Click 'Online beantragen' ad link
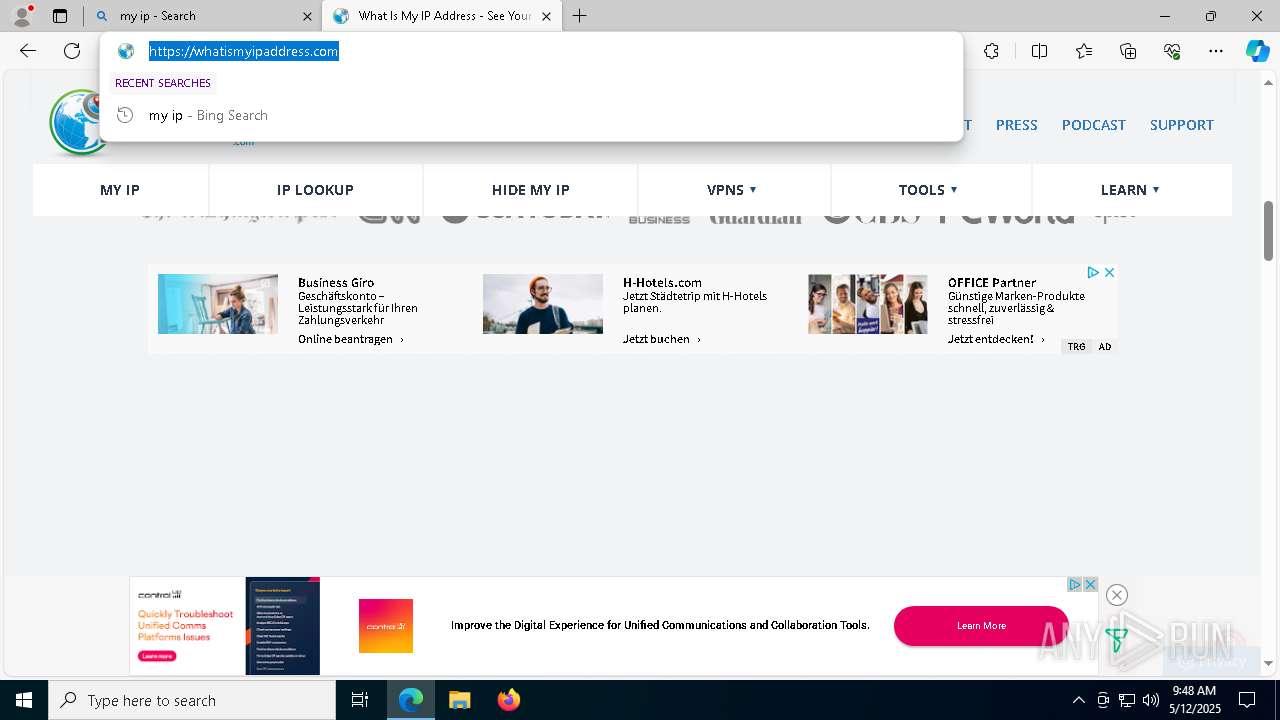 click(351, 339)
